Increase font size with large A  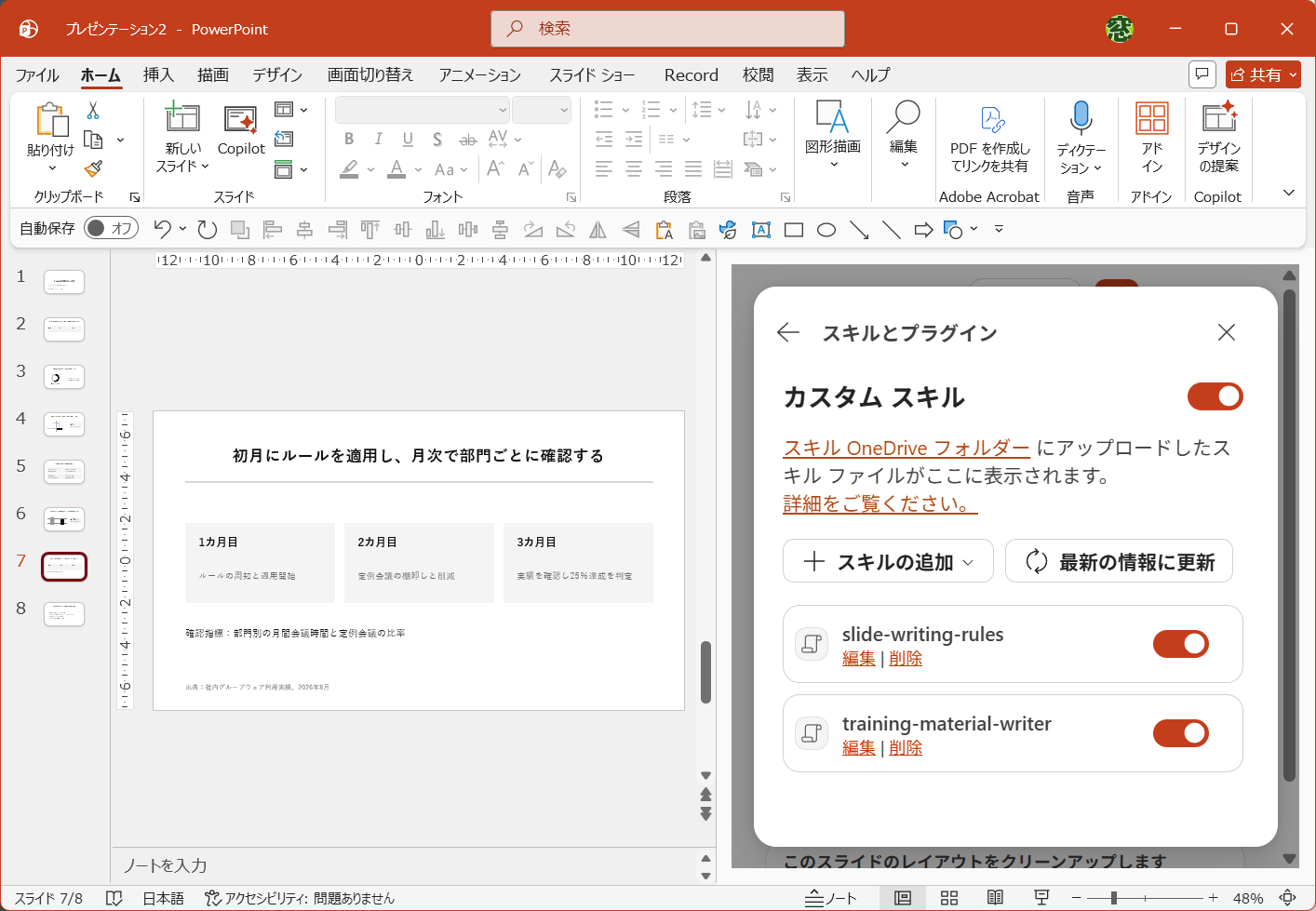pos(495,168)
